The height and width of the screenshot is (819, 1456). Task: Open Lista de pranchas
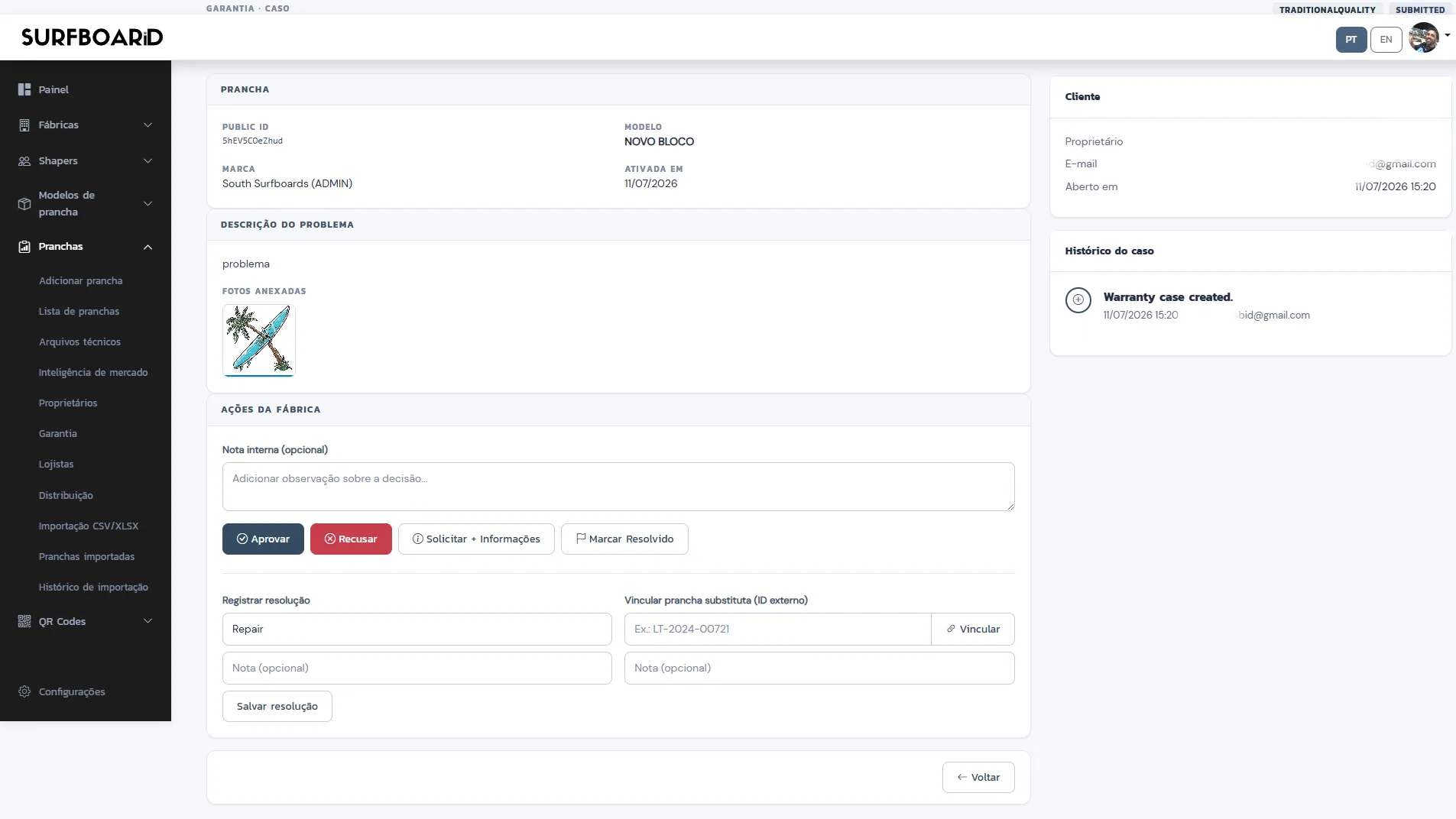[x=79, y=311]
